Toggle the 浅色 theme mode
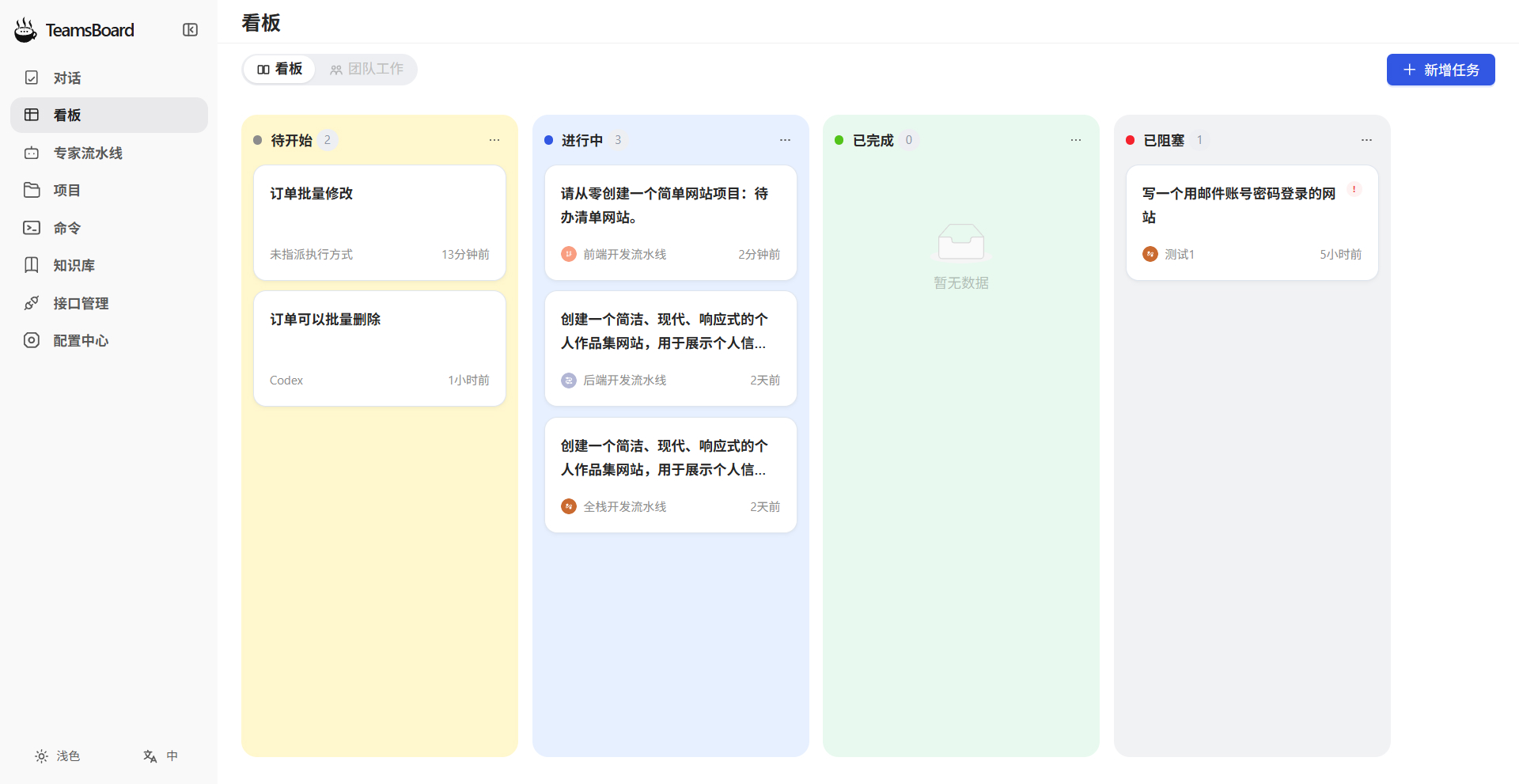Screen dimensions: 1519x784 coord(58,756)
